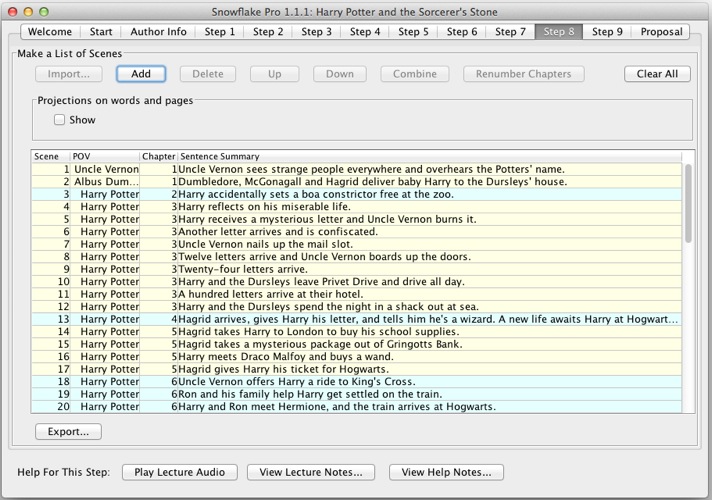712x500 pixels.
Task: Switch to Step 3 tab
Action: [316, 32]
